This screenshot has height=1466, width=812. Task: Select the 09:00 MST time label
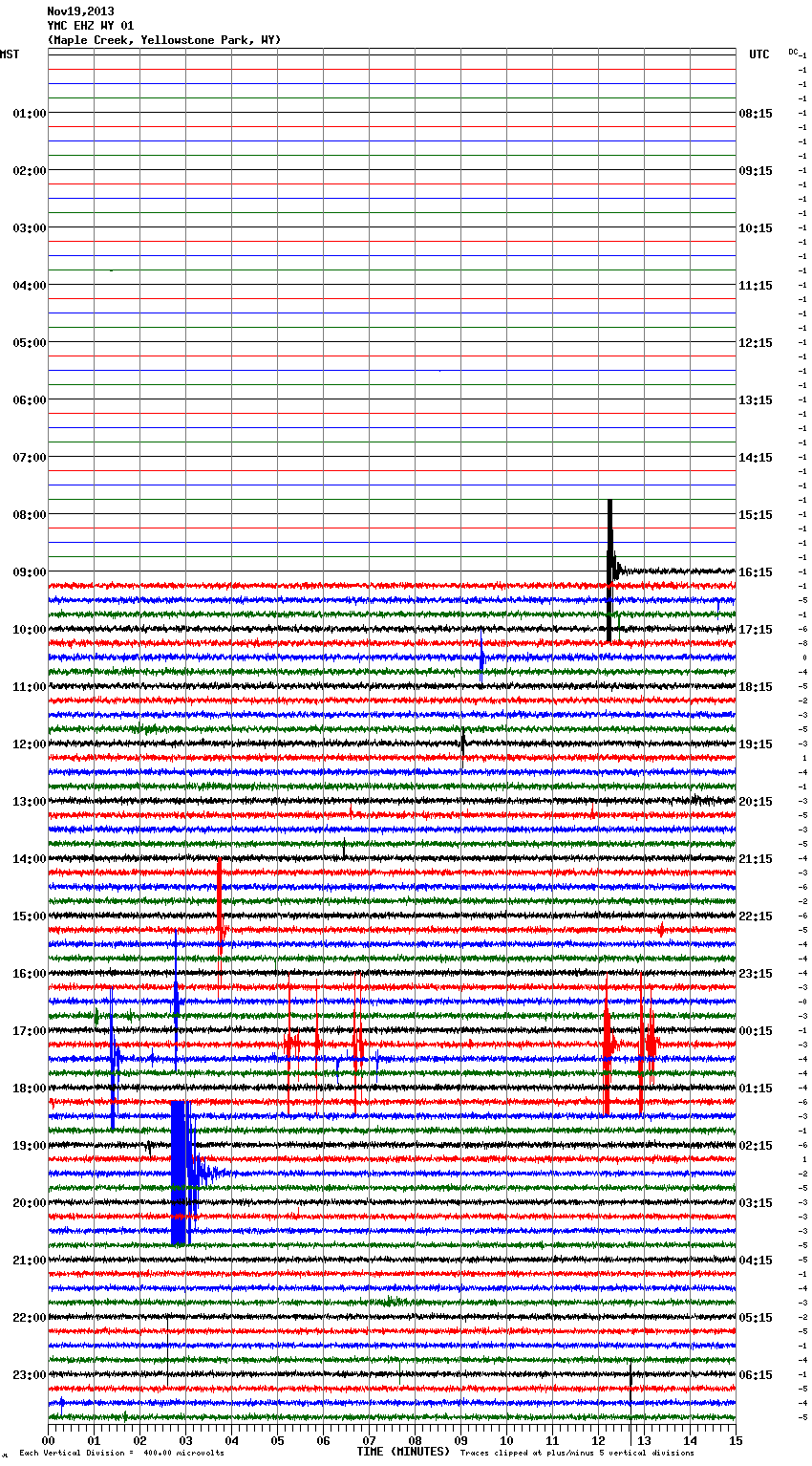click(x=30, y=572)
